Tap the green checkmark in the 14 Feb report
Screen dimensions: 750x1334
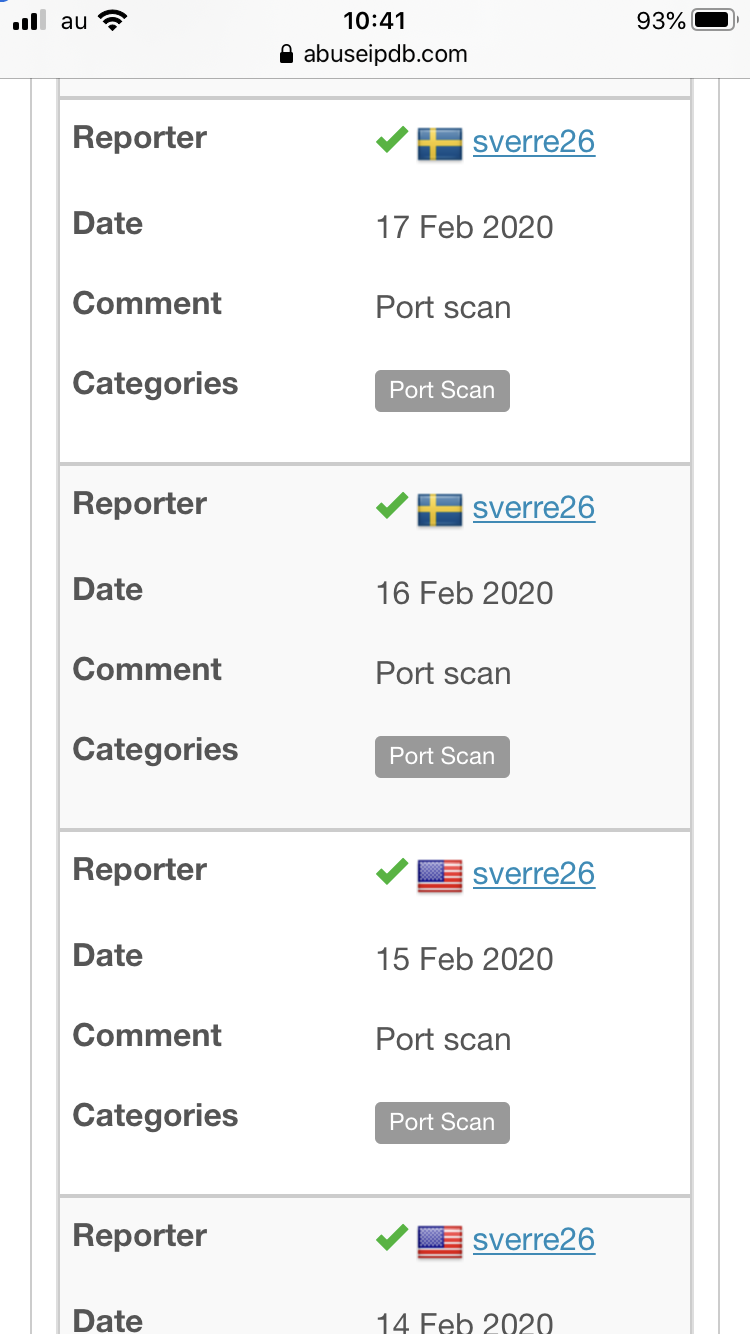tap(391, 1239)
